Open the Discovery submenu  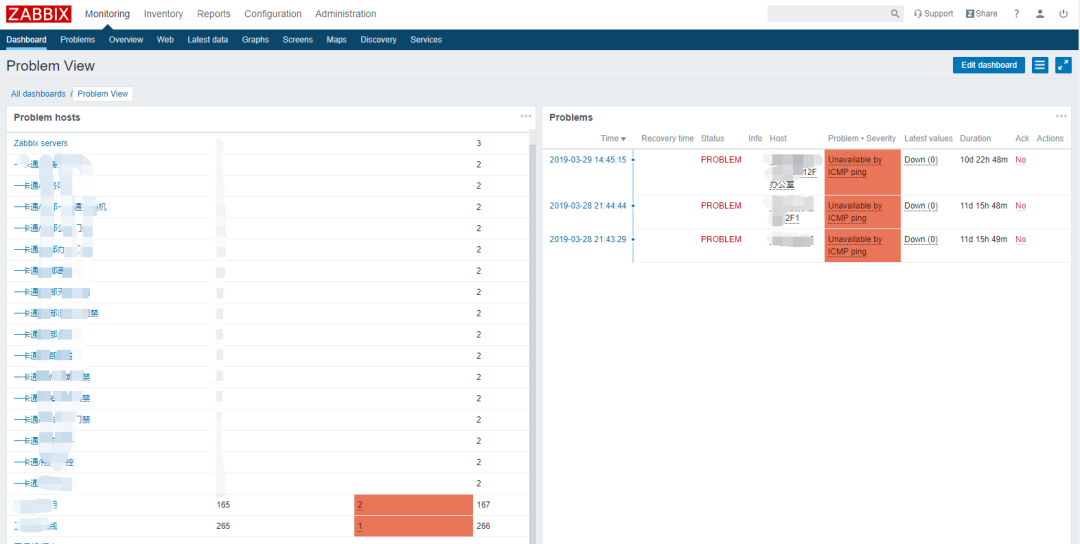tap(378, 40)
